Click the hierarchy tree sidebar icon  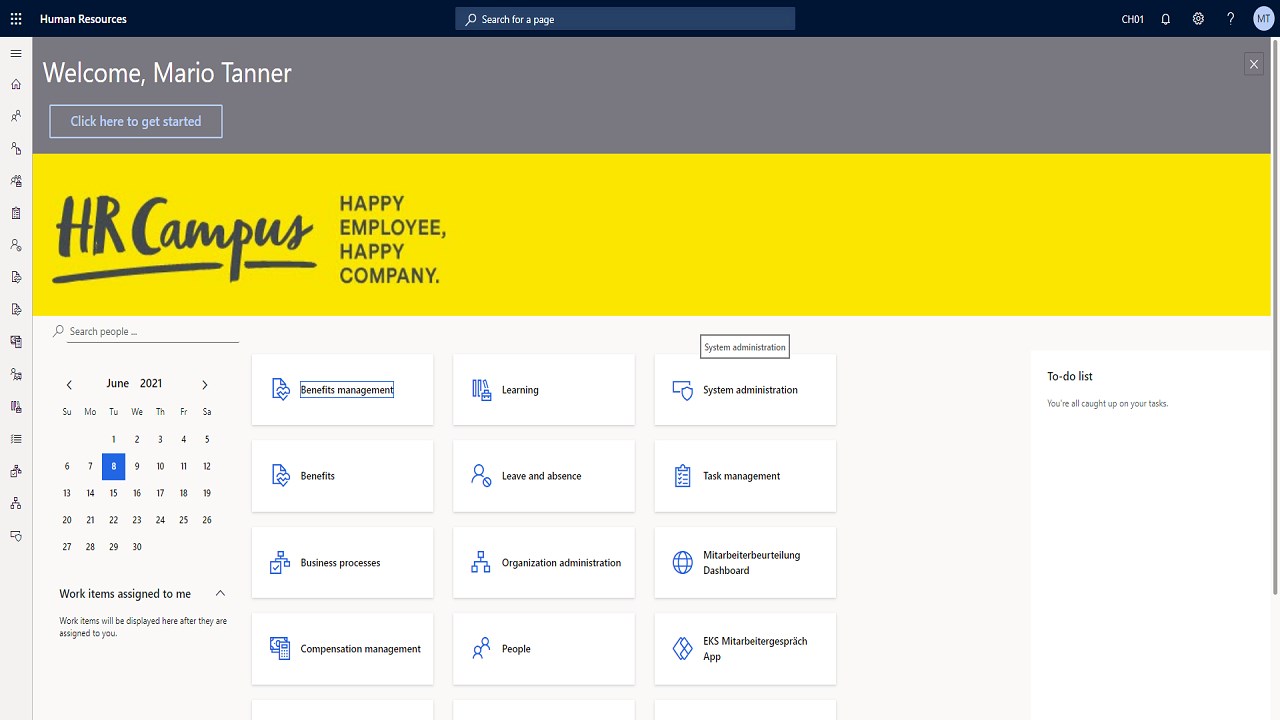click(16, 503)
